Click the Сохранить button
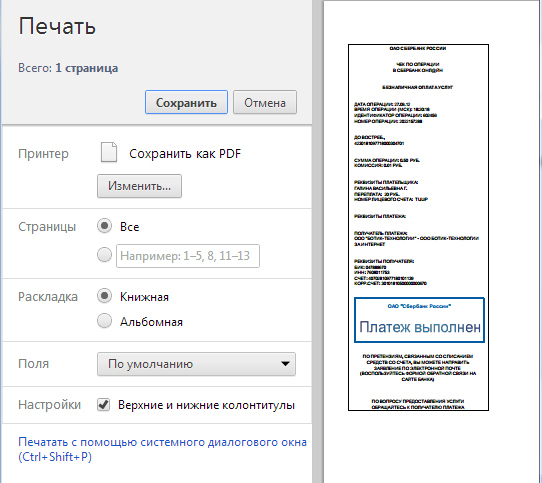This screenshot has width=542, height=483. (186, 102)
